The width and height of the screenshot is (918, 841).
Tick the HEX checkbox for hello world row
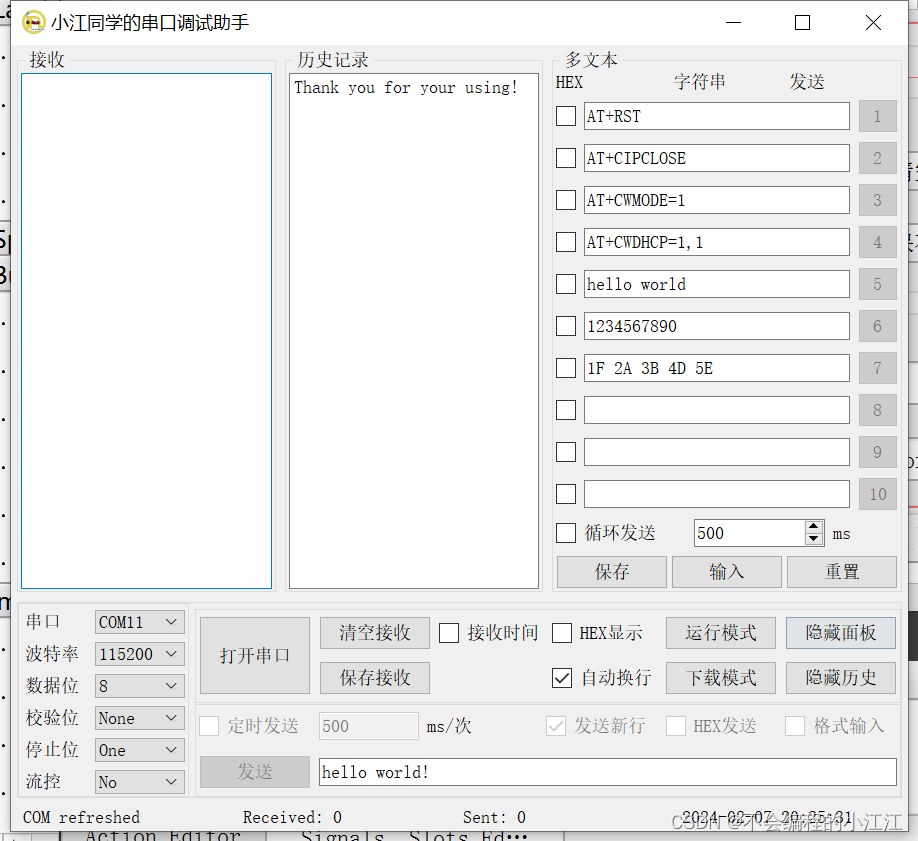(x=566, y=284)
